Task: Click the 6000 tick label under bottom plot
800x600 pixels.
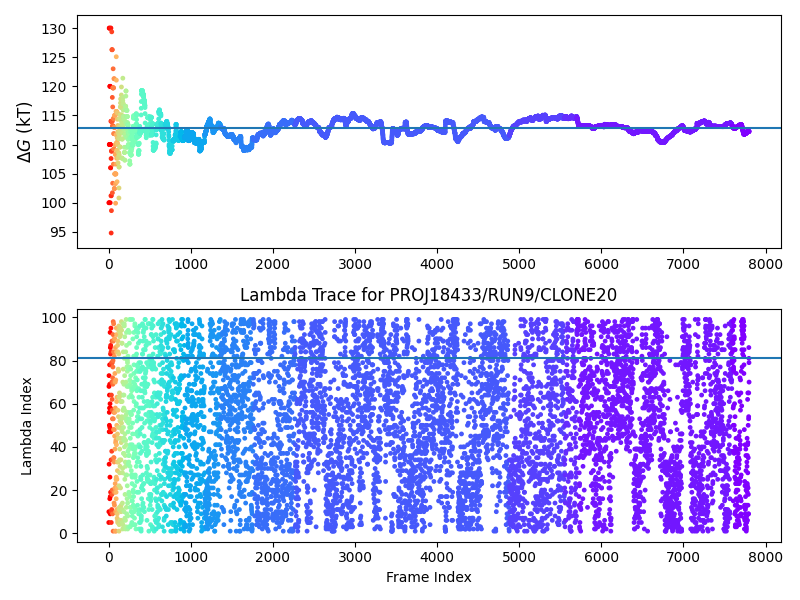Action: [601, 555]
